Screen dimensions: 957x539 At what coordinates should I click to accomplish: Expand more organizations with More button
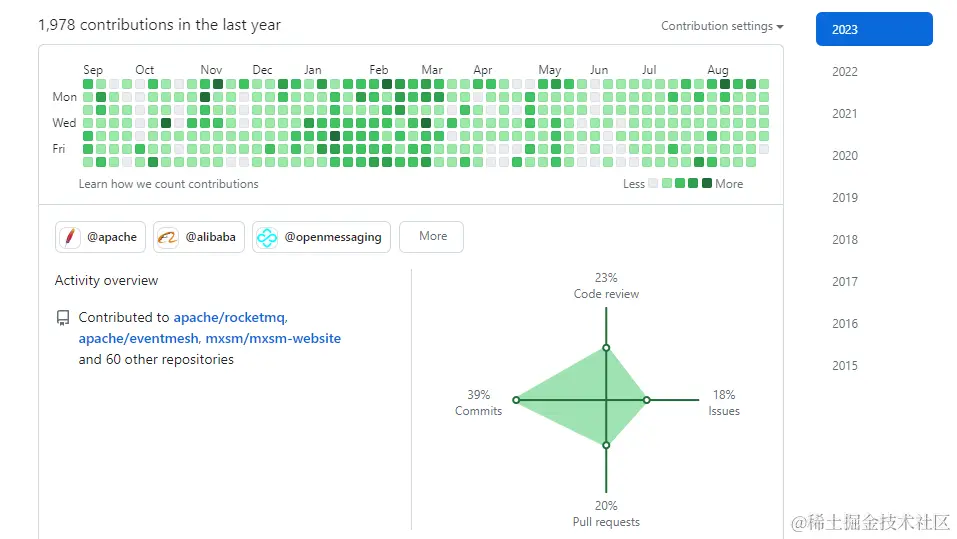point(431,237)
